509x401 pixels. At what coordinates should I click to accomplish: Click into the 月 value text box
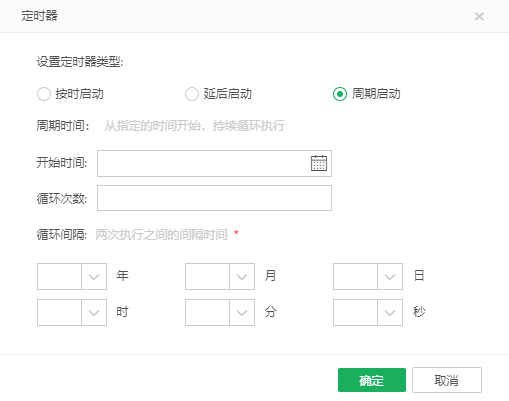coord(207,276)
